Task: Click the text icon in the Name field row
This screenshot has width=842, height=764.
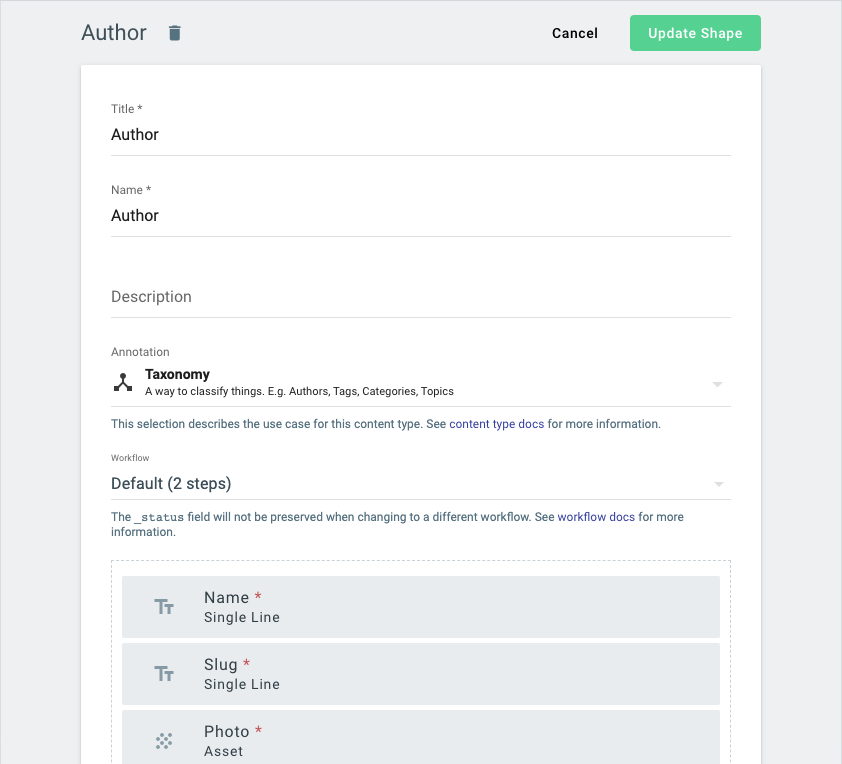Action: (x=164, y=607)
